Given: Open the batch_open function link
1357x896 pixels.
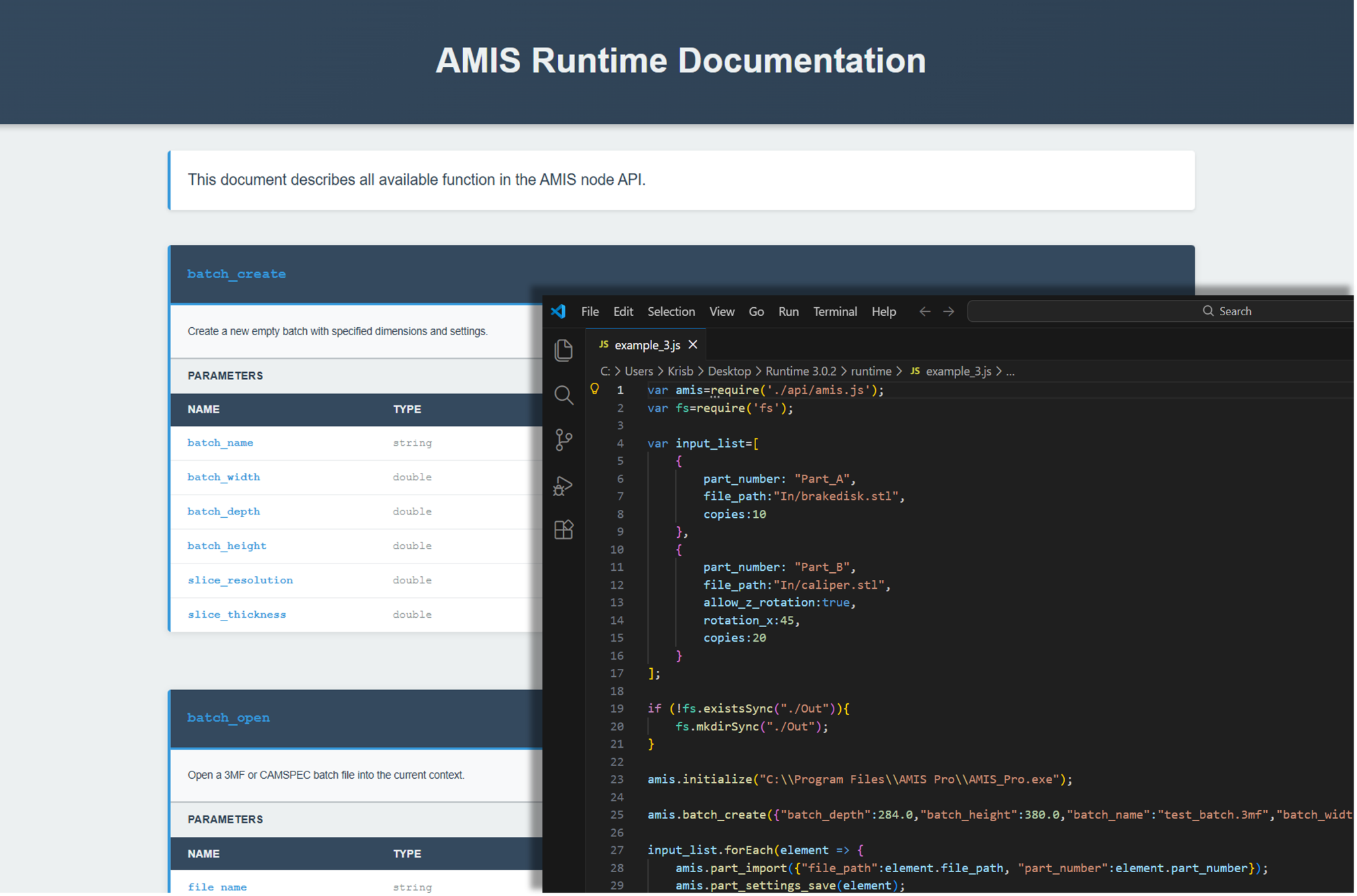Looking at the screenshot, I should click(x=228, y=717).
